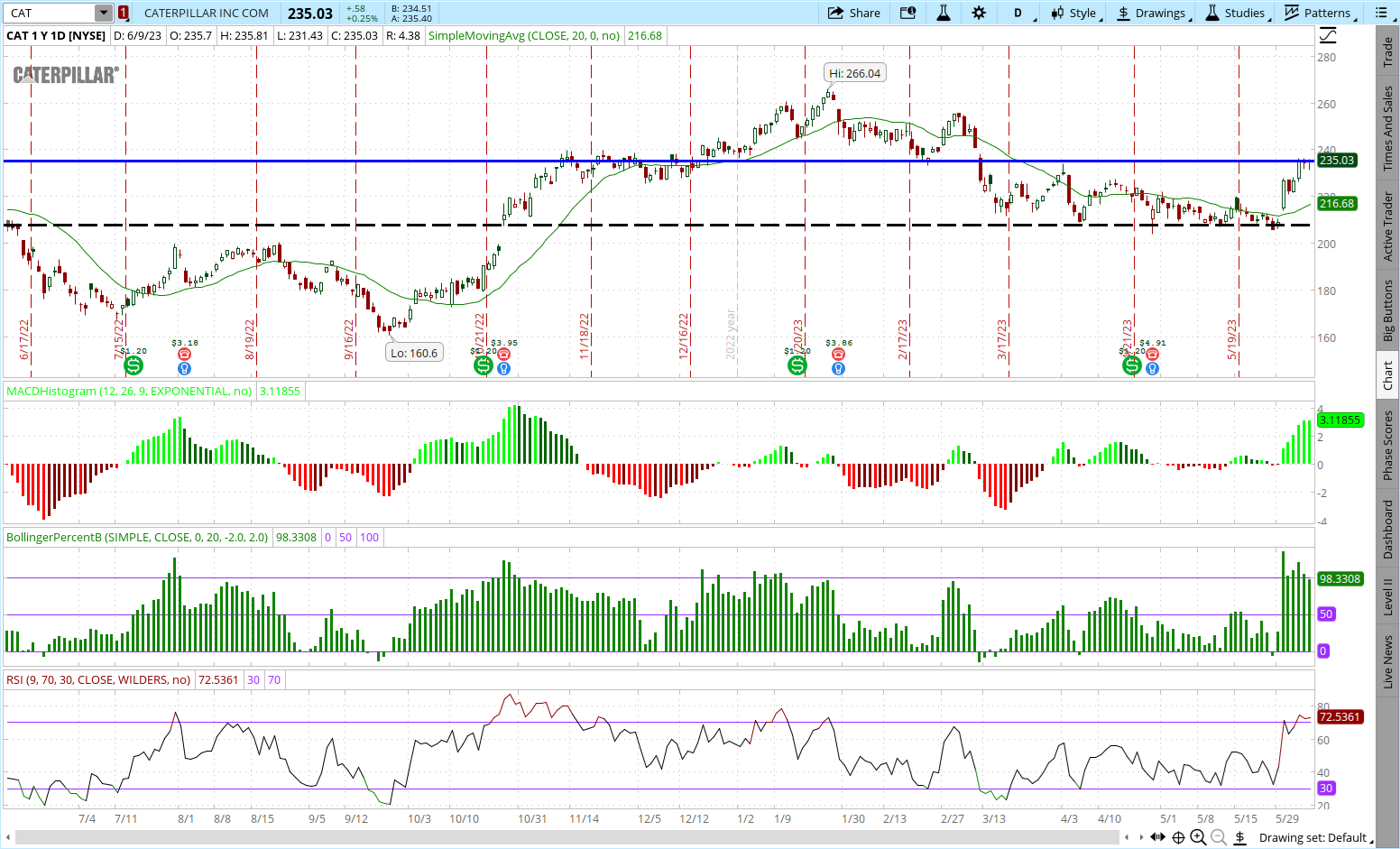The height and width of the screenshot is (849, 1400).
Task: Click the 11/18/22 expiration date marker
Action: pos(585,337)
